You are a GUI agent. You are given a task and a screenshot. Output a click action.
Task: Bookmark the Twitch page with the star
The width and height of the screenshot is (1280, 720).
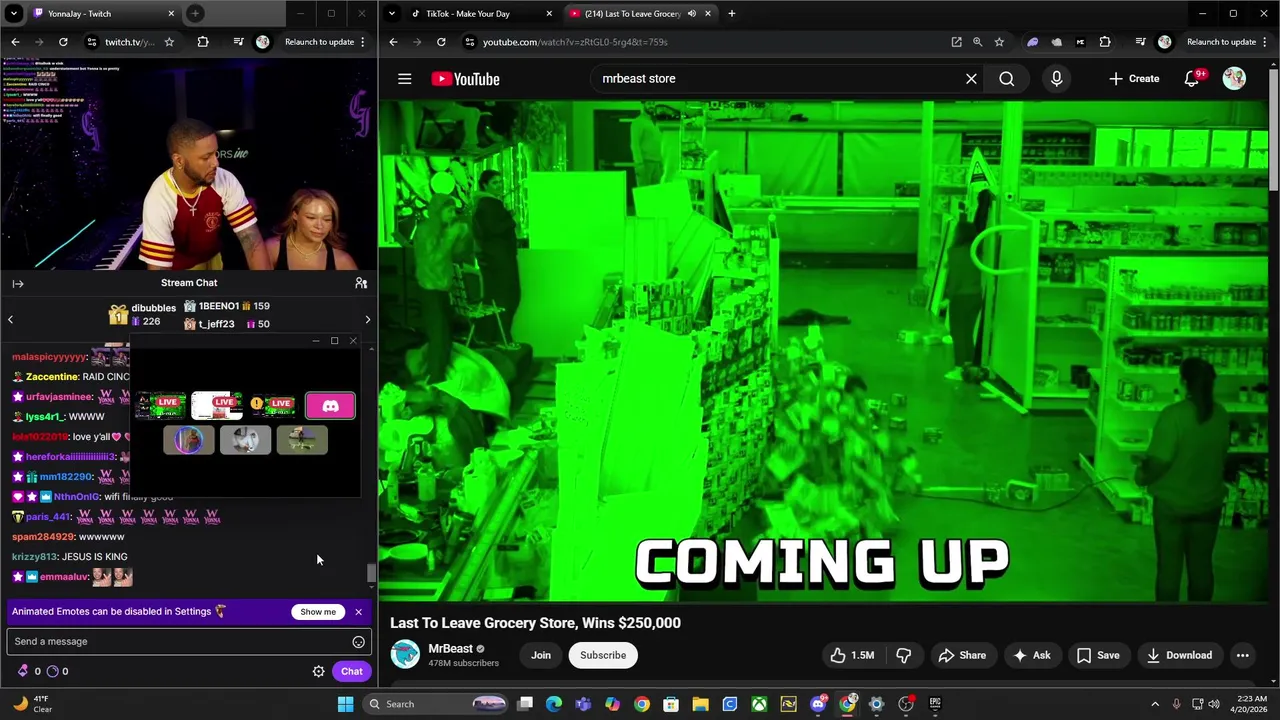point(169,42)
